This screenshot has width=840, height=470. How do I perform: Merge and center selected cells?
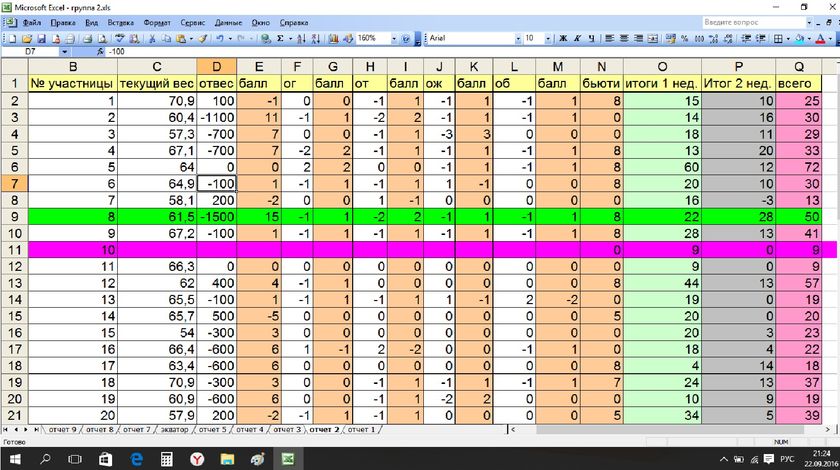pos(653,39)
